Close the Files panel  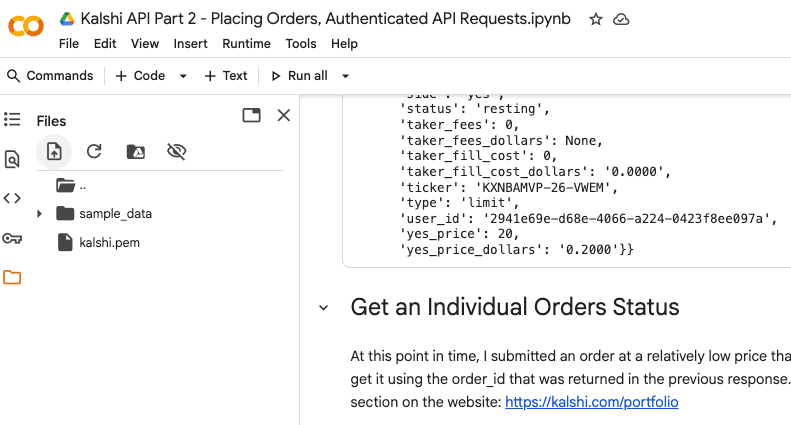tap(283, 116)
